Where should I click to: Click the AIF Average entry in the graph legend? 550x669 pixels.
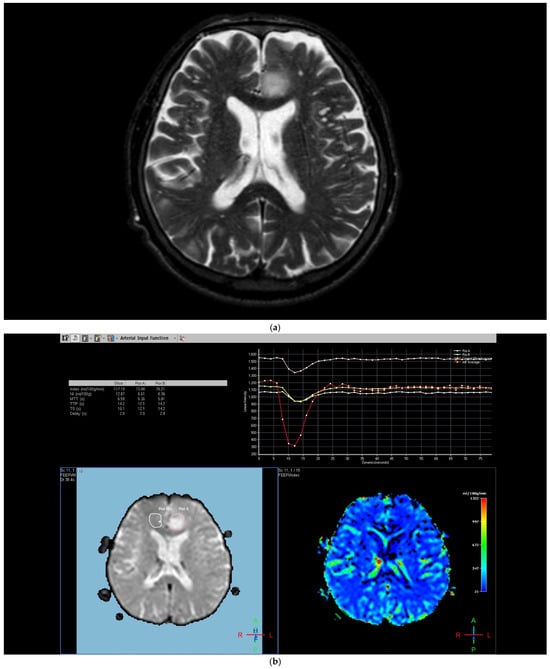468,362
